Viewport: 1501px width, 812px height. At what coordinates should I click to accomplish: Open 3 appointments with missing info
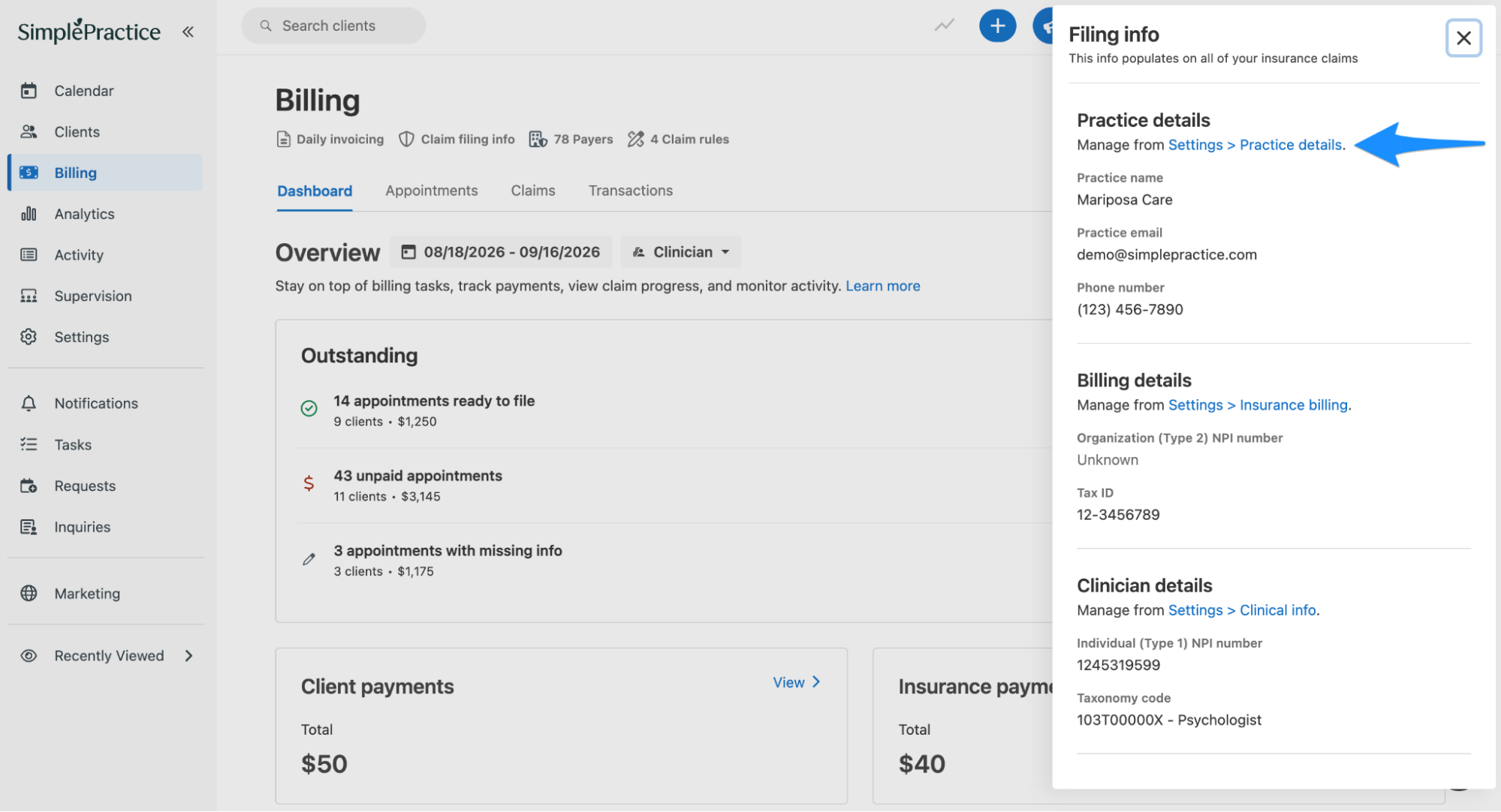point(448,552)
